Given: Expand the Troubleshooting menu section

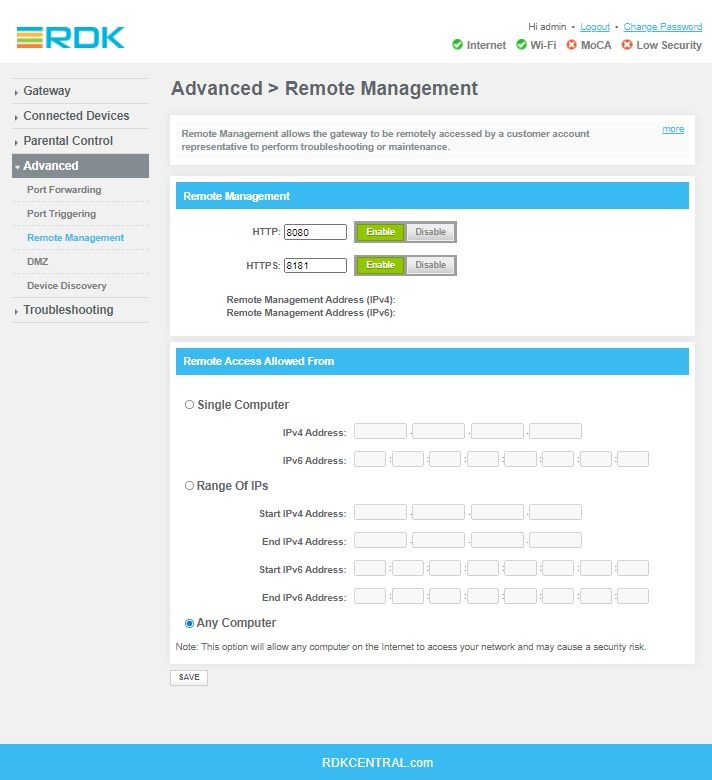Looking at the screenshot, I should 68,310.
